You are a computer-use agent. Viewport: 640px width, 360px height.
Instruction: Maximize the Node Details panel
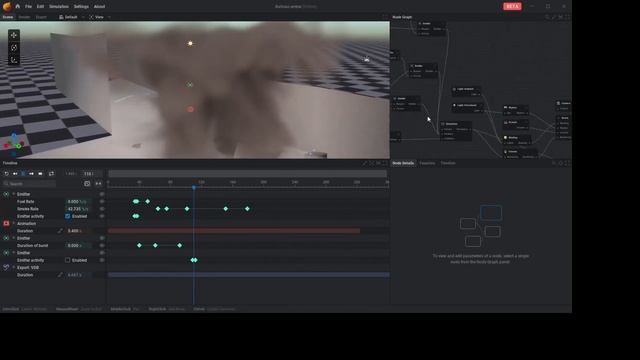[x=567, y=163]
